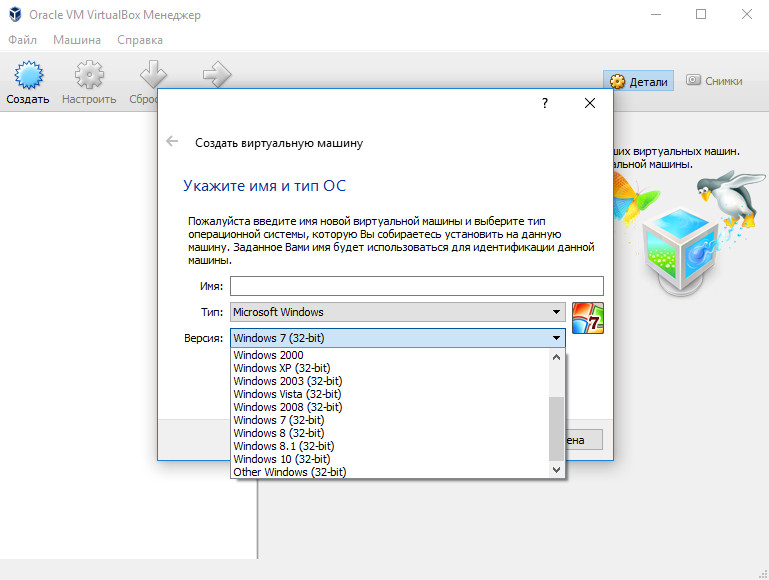Screen dimensions: 769x580
Task: Click the Сбросить down-arrow toolbar icon
Action: point(153,75)
